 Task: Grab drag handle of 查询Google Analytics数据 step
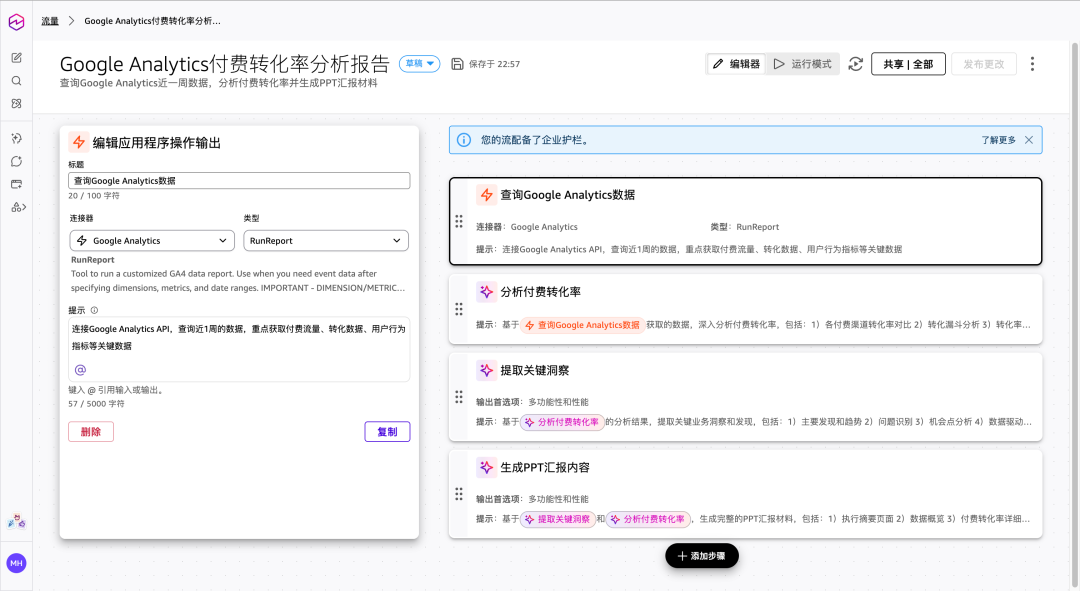coord(459,221)
